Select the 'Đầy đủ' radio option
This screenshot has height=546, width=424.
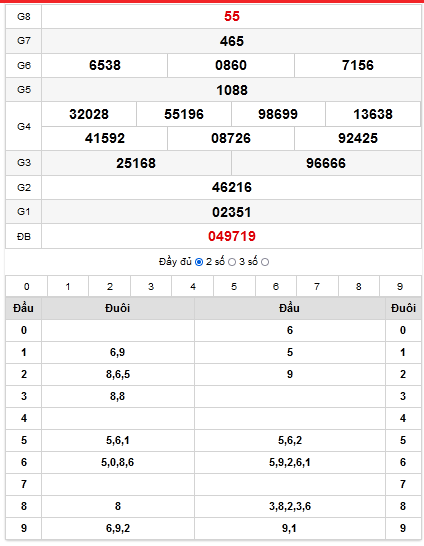click(x=199, y=262)
